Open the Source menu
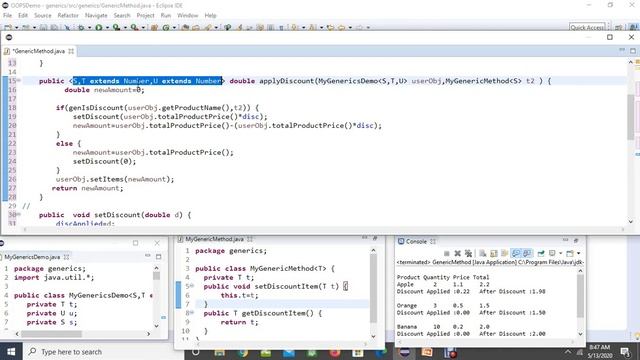640x360 pixels. point(42,16)
